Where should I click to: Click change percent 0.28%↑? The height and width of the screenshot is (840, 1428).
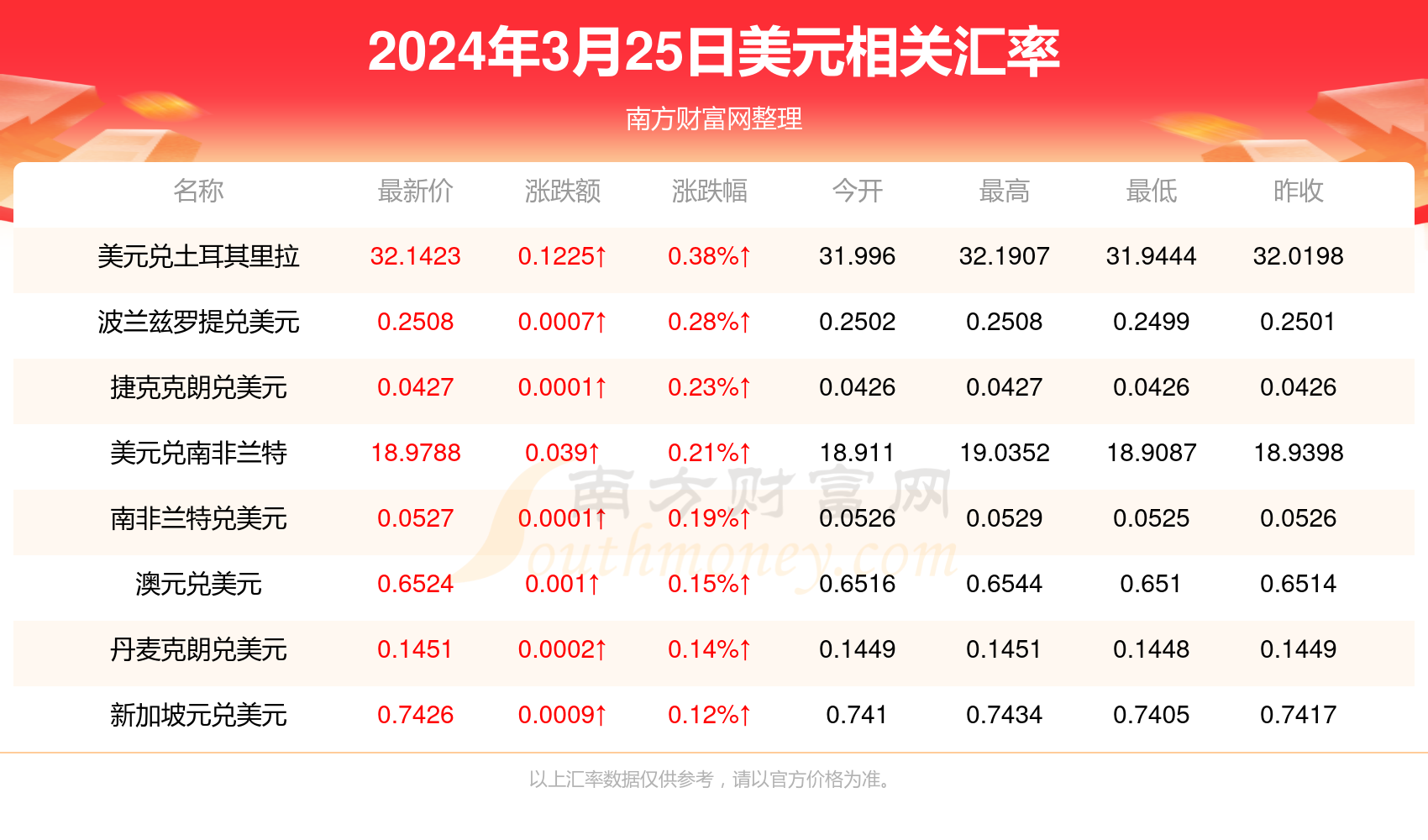click(709, 322)
